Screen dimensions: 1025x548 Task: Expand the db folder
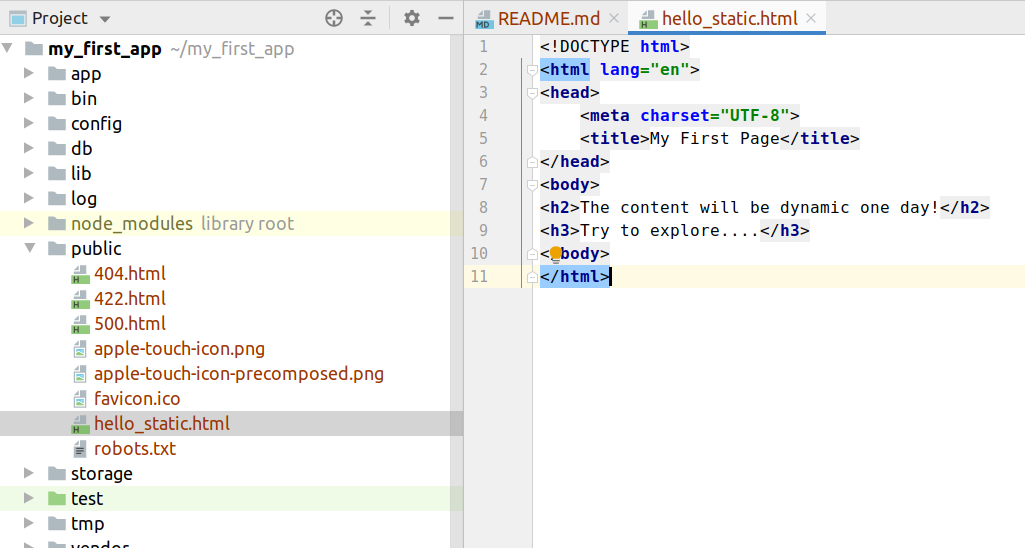[x=29, y=148]
